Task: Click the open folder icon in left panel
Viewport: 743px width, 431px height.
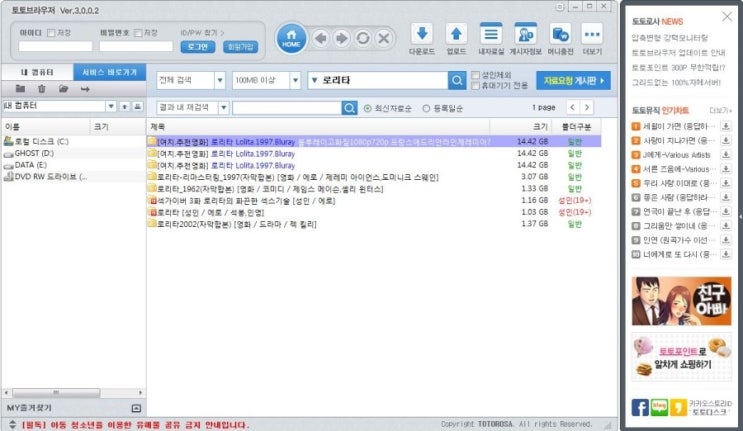Action: coord(63,89)
